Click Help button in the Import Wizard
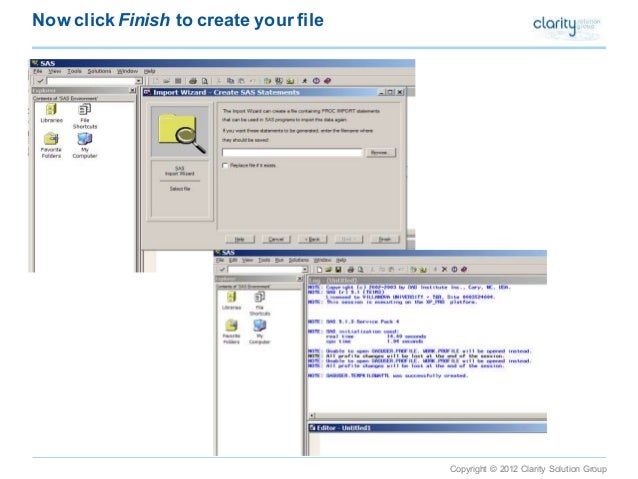The width and height of the screenshot is (638, 479). [x=240, y=239]
